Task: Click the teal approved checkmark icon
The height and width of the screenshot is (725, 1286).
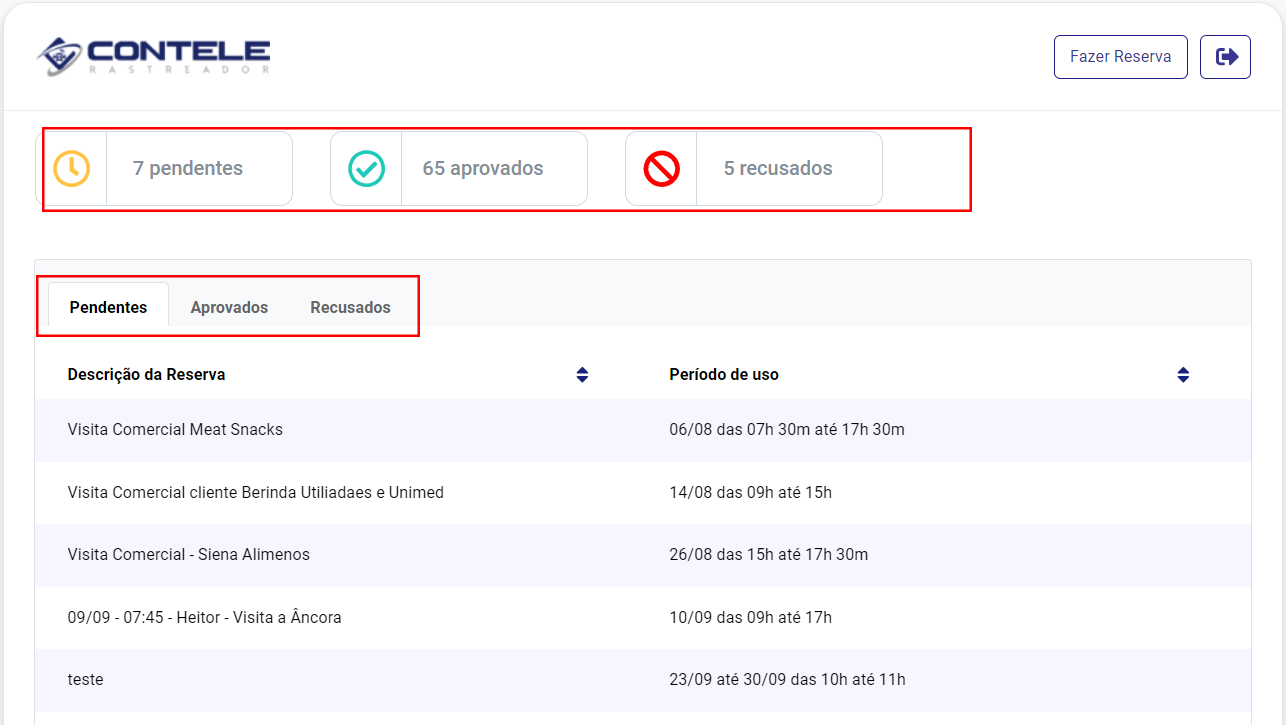Action: coord(365,168)
